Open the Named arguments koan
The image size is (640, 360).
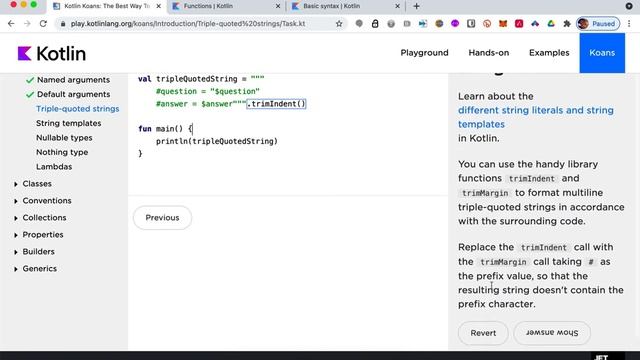click(73, 80)
